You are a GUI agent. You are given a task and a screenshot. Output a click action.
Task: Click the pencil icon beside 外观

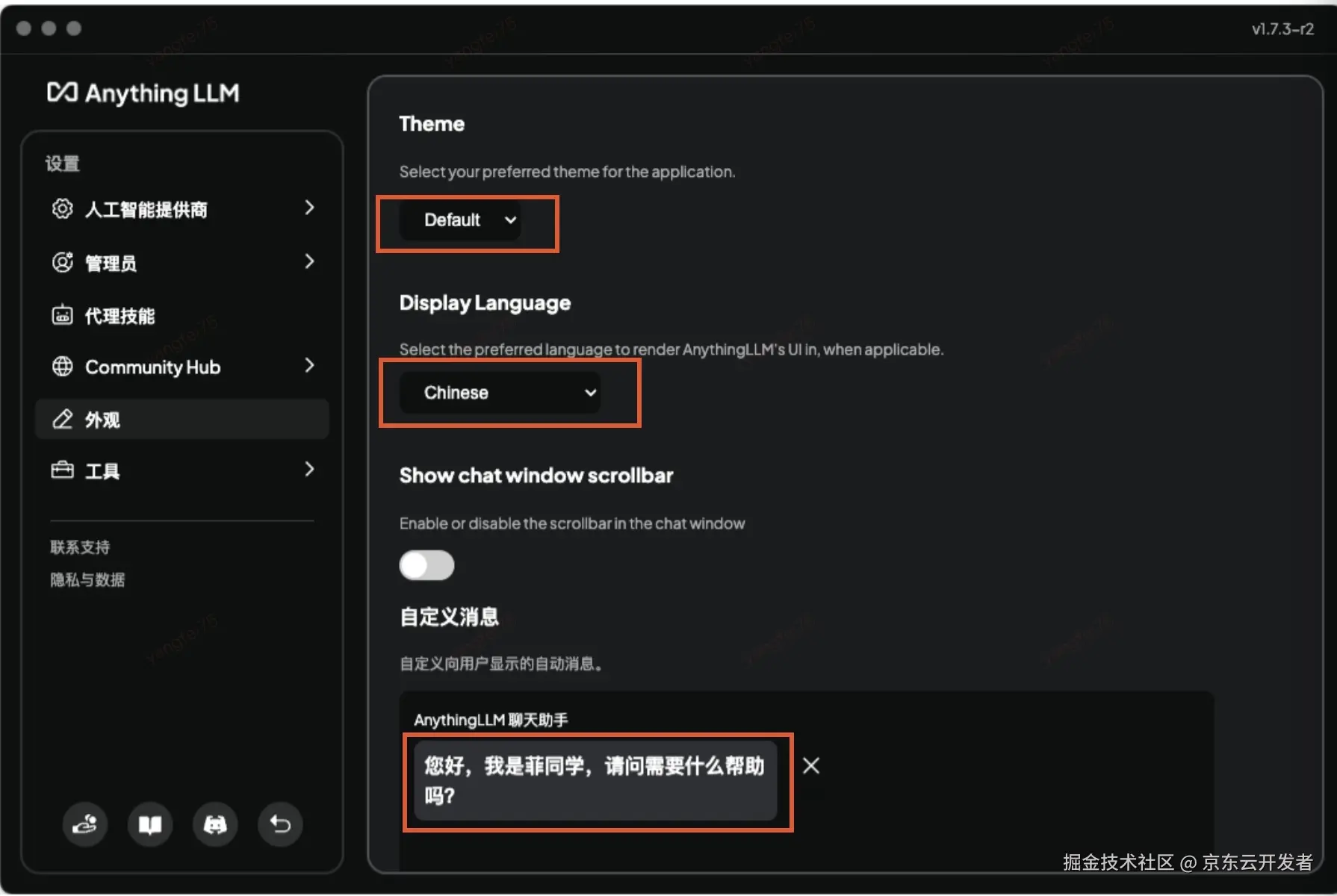(63, 419)
